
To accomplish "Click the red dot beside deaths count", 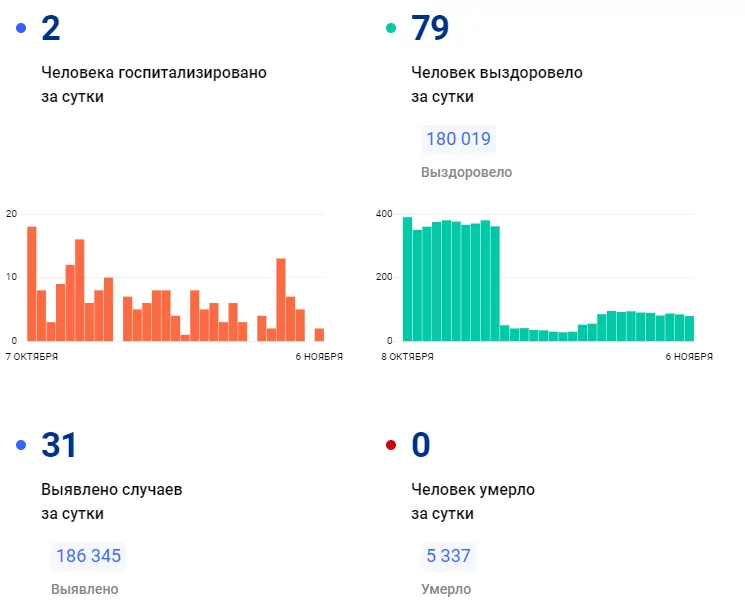I will (x=391, y=445).
